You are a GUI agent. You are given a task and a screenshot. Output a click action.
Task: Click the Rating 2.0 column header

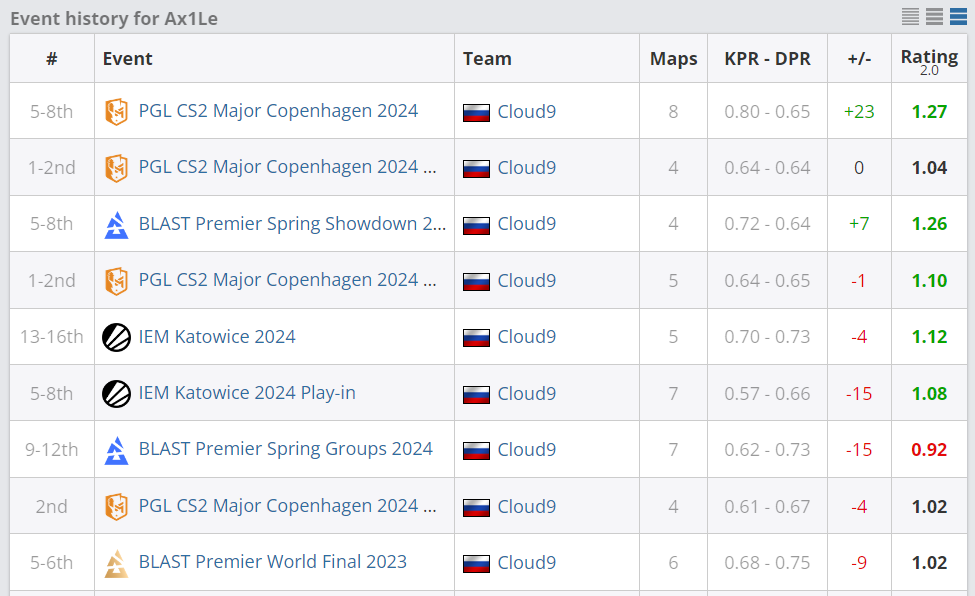pyautogui.click(x=929, y=61)
